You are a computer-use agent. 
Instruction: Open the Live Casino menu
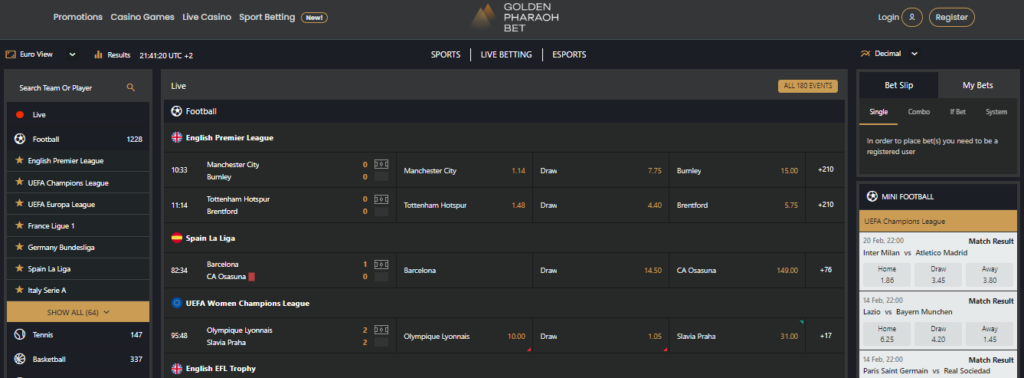pyautogui.click(x=207, y=18)
